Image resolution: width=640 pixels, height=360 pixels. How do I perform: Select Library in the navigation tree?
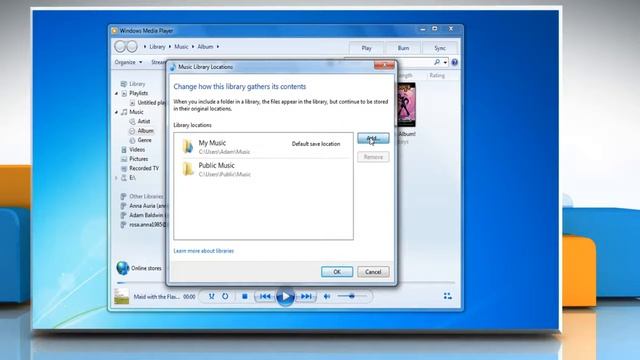[137, 84]
